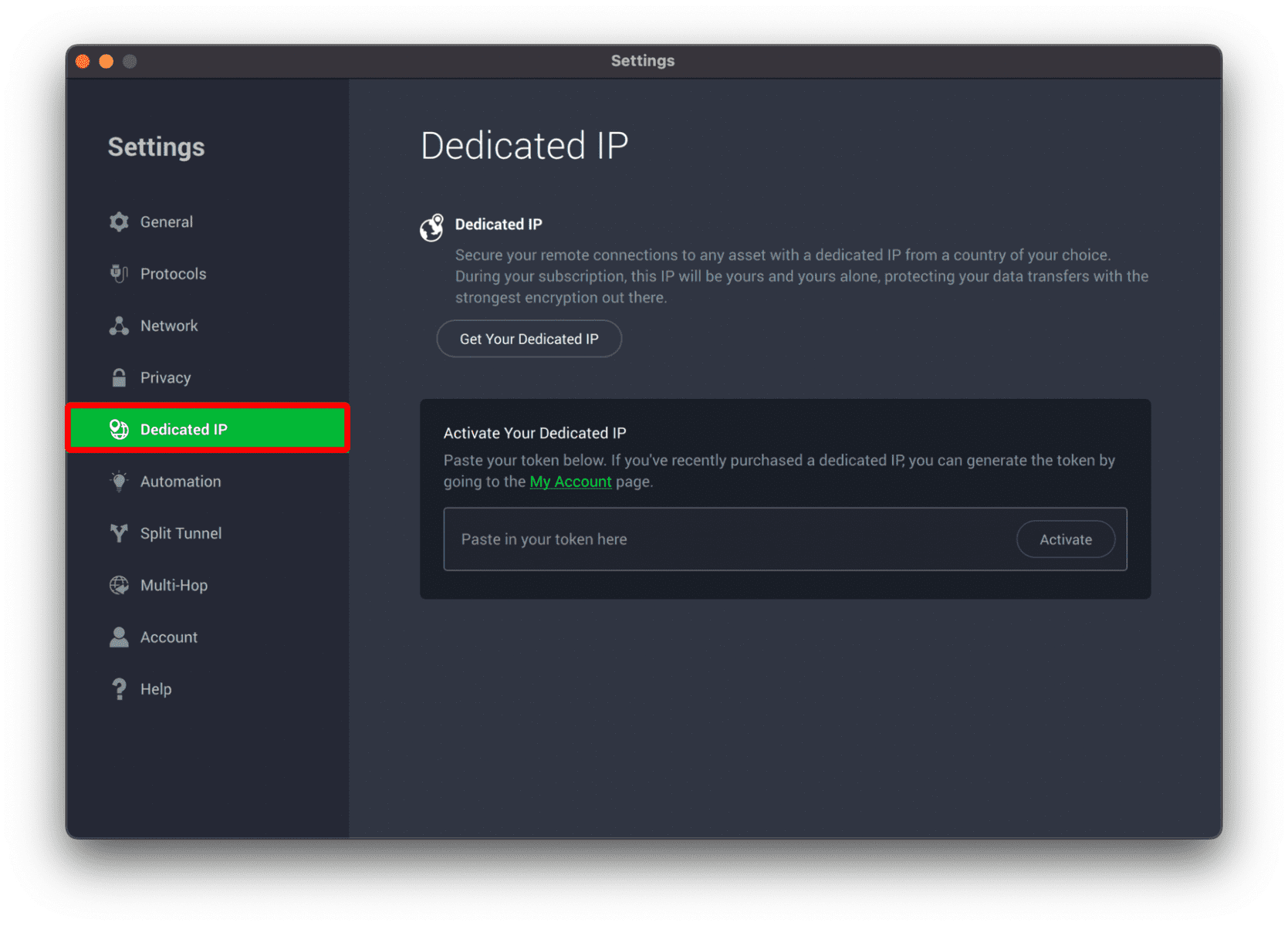Select the Automation menu entry
The width and height of the screenshot is (1288, 926).
pos(208,482)
